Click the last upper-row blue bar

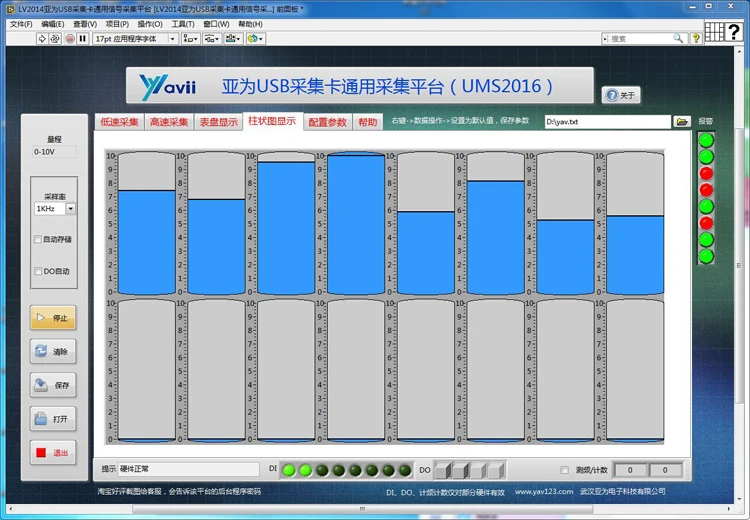pos(635,255)
